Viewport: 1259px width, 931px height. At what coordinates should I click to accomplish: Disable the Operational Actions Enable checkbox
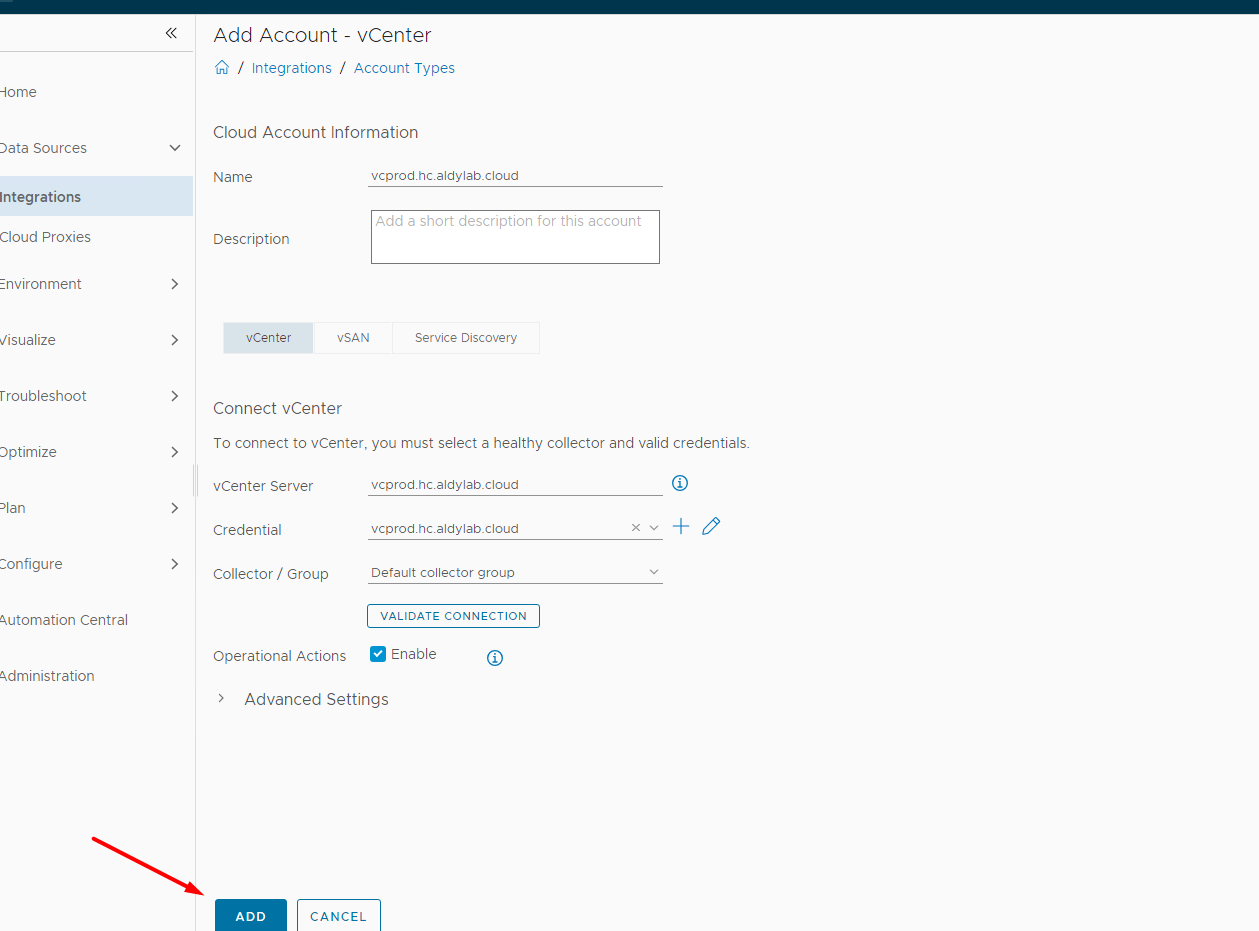pos(378,654)
